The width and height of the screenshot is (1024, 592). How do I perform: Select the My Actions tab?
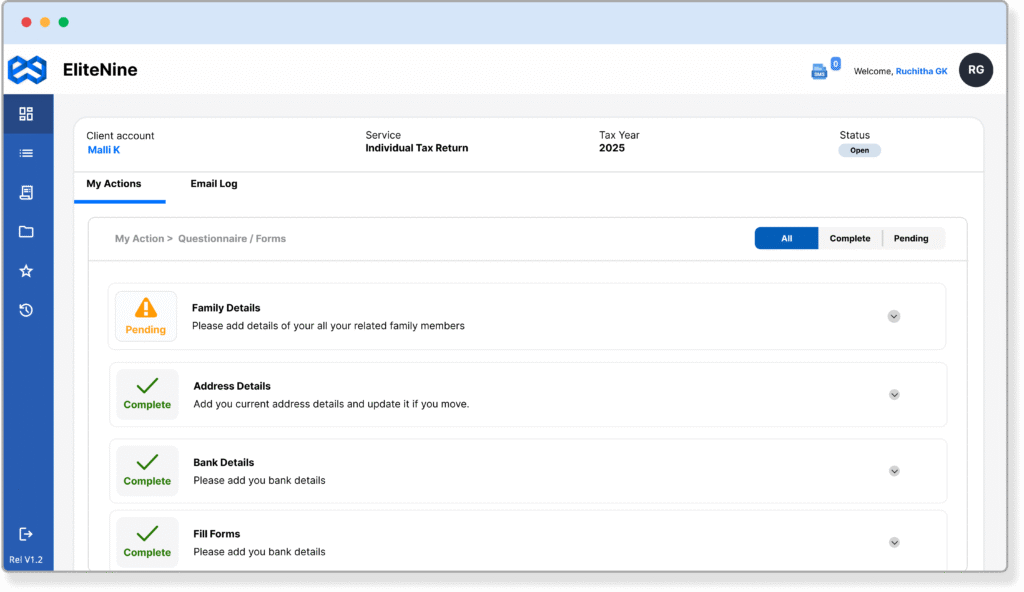point(114,184)
